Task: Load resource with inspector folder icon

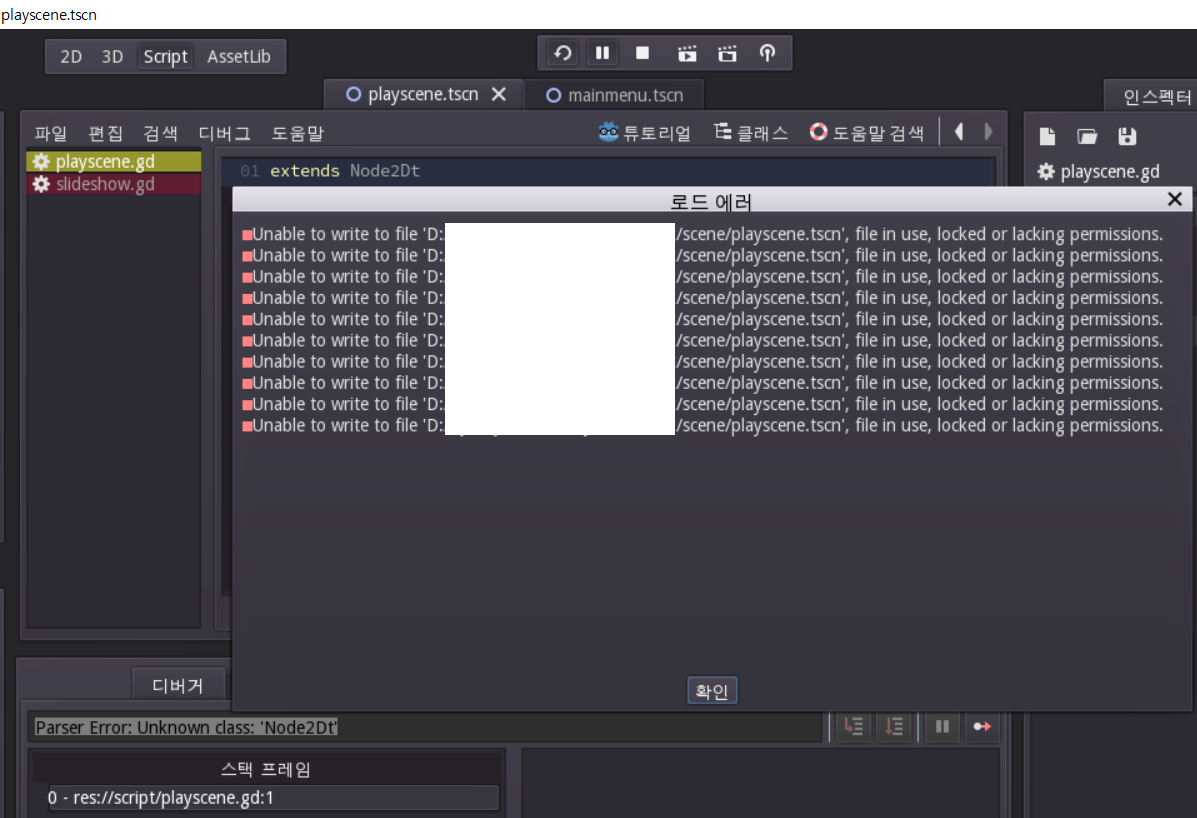Action: point(1087,137)
